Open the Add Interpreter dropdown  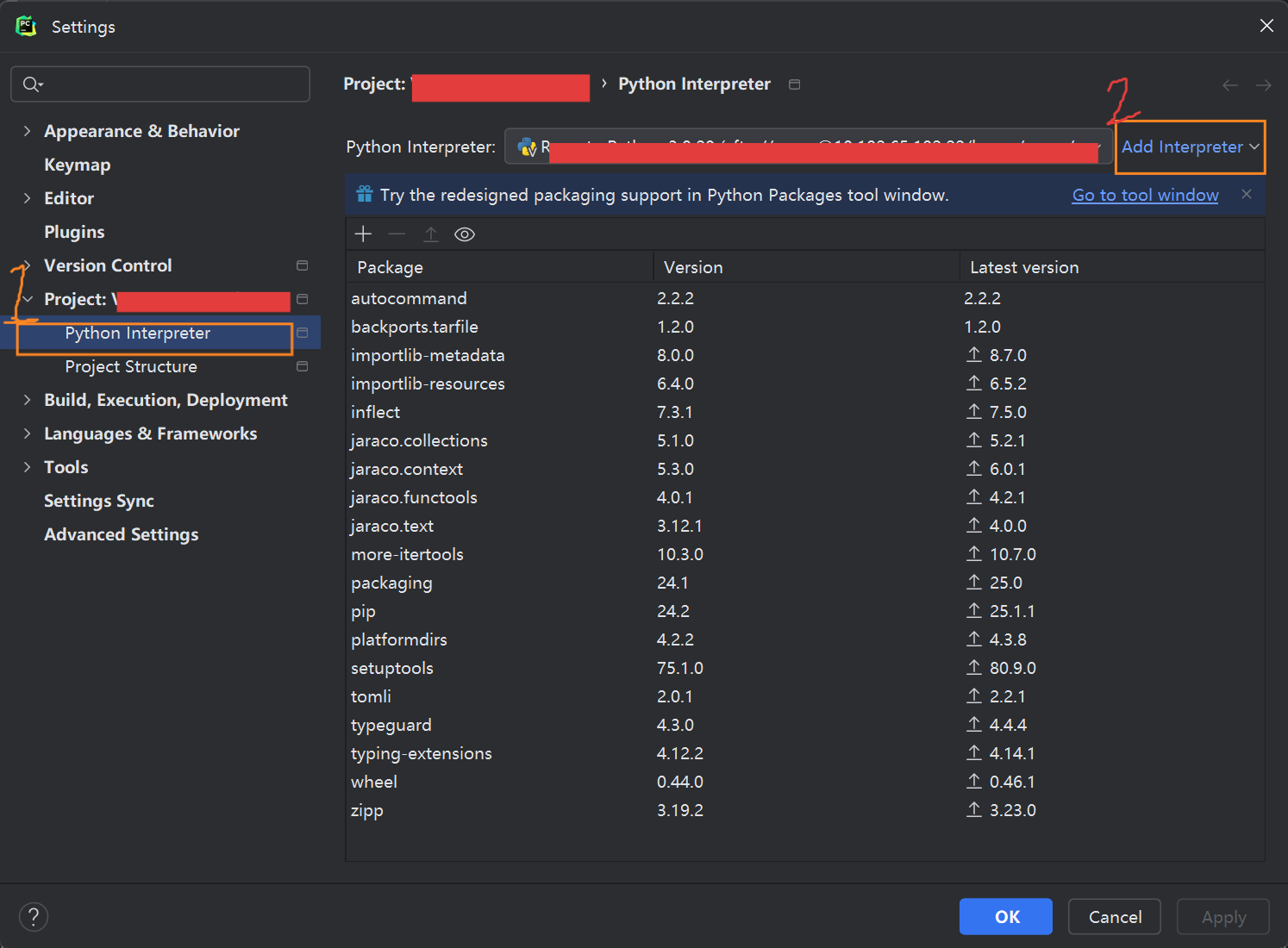(x=1190, y=147)
